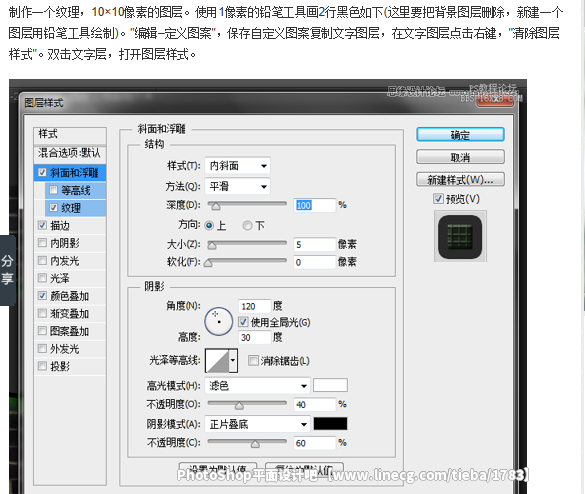Select 内发光 label in style list
Viewport: 585px width, 494px height.
tap(65, 260)
